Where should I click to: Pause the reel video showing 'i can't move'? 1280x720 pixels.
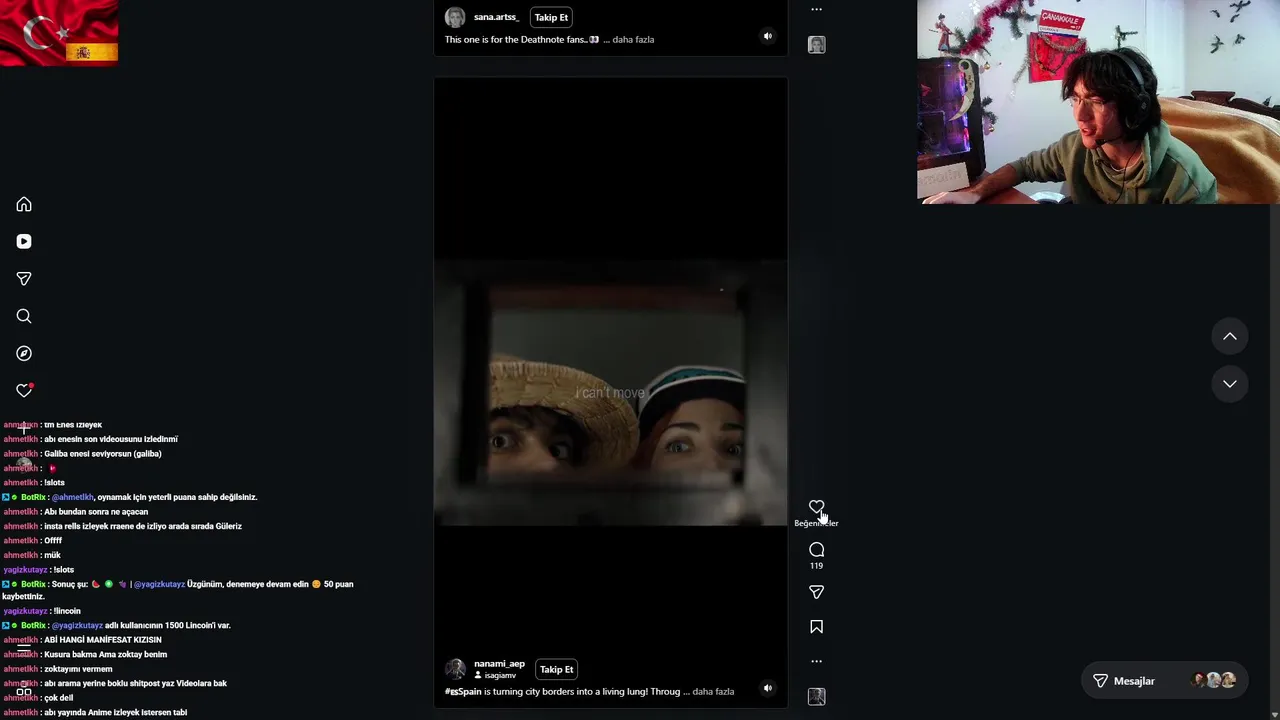click(610, 392)
